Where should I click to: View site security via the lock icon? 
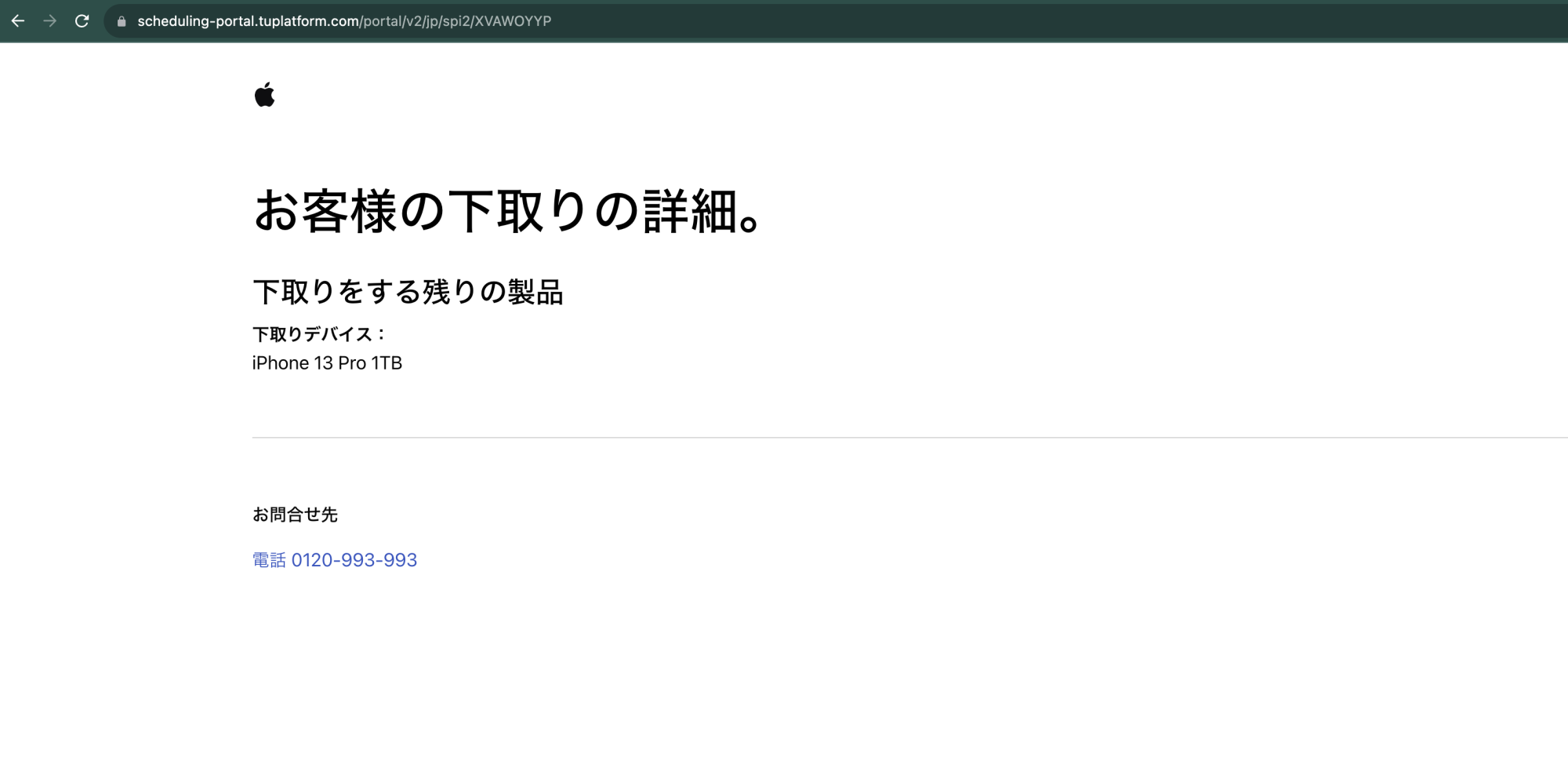coord(122,21)
